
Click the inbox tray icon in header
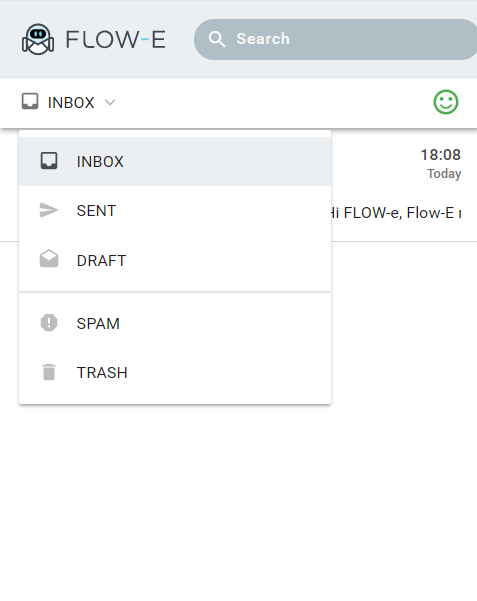click(30, 102)
